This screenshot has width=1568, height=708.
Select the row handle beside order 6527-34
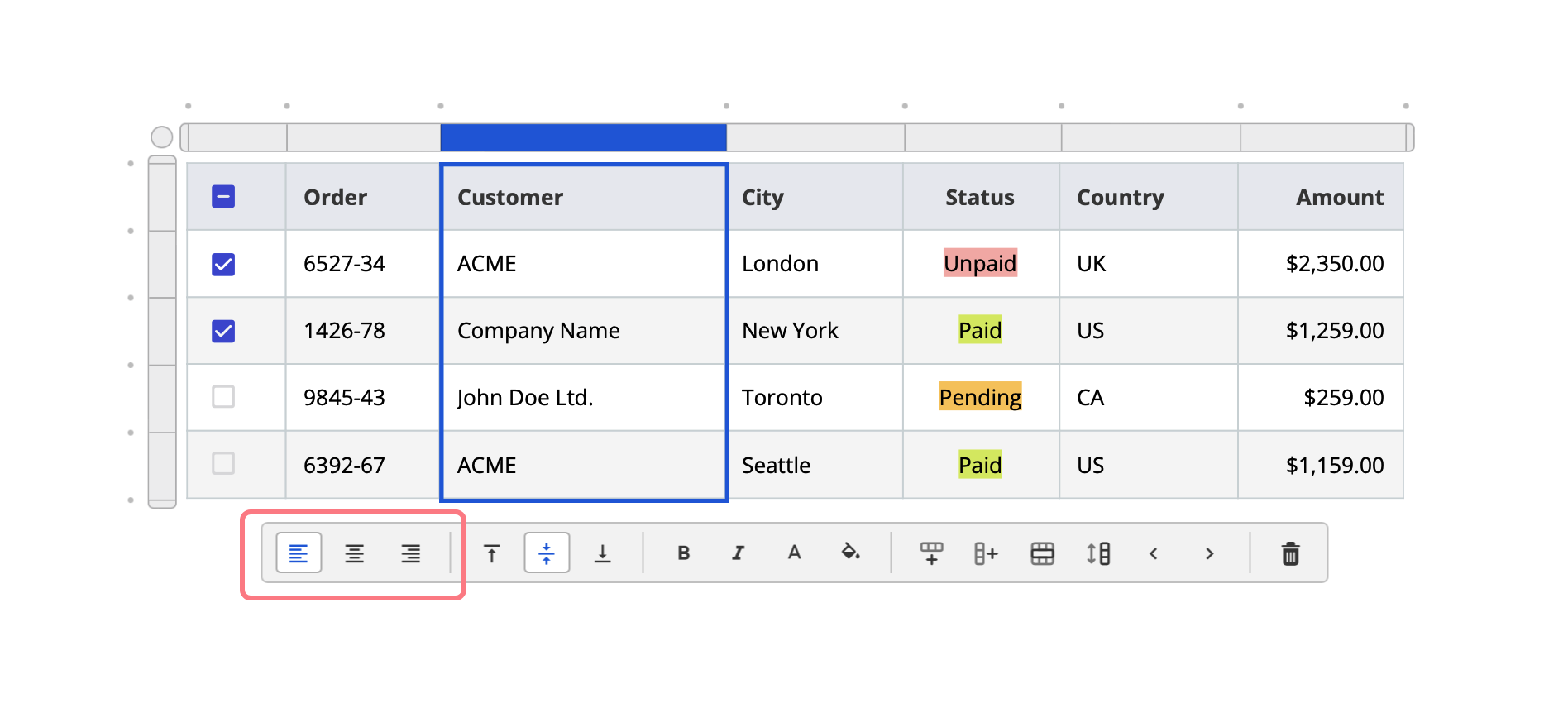click(x=162, y=264)
